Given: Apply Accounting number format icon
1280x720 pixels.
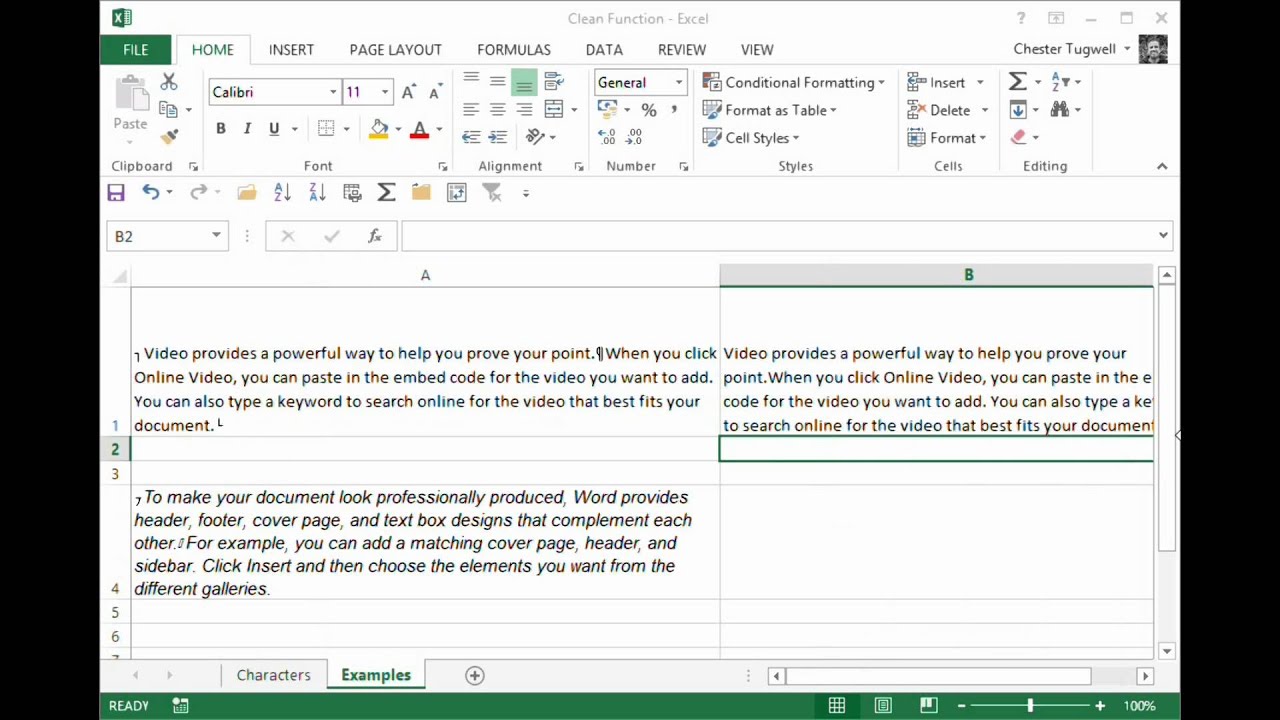Looking at the screenshot, I should tap(607, 109).
